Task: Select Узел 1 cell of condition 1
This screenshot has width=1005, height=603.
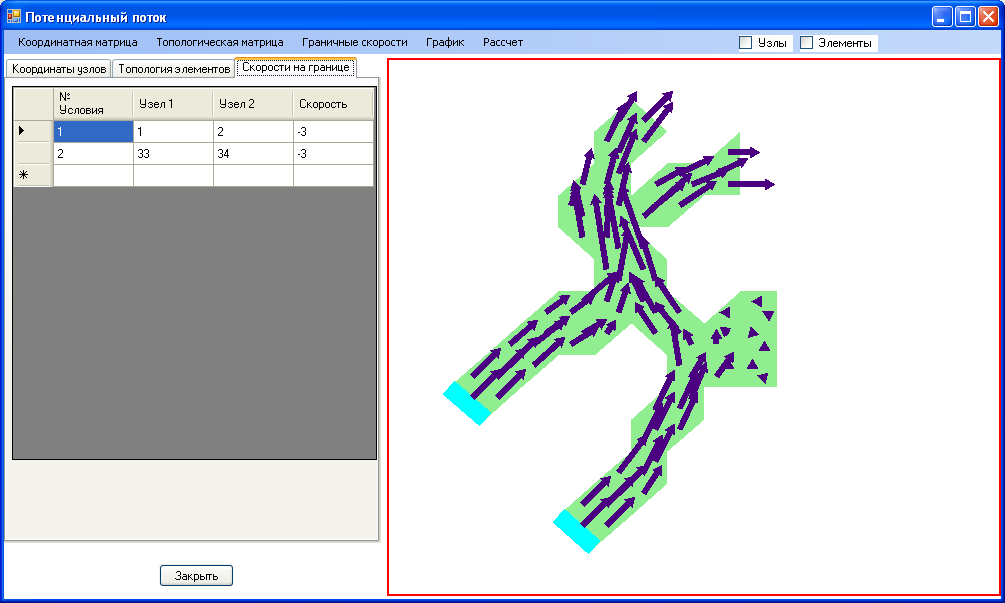Action: (173, 131)
